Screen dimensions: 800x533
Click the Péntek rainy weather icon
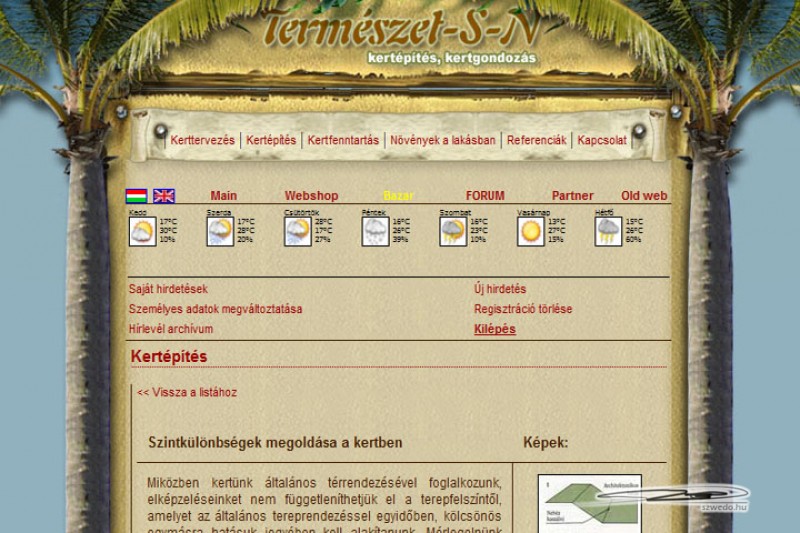click(x=375, y=232)
